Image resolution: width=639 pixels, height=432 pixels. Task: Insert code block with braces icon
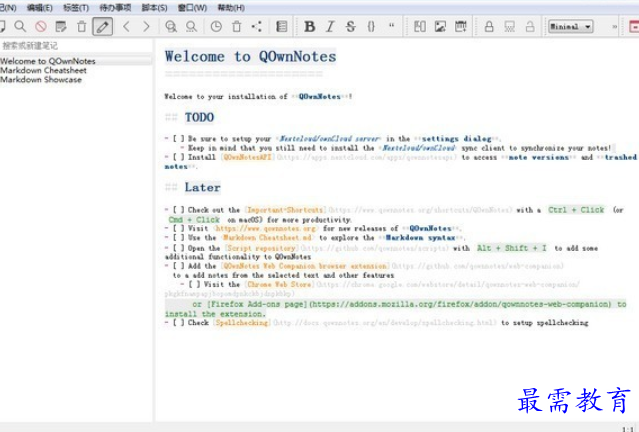(x=371, y=26)
